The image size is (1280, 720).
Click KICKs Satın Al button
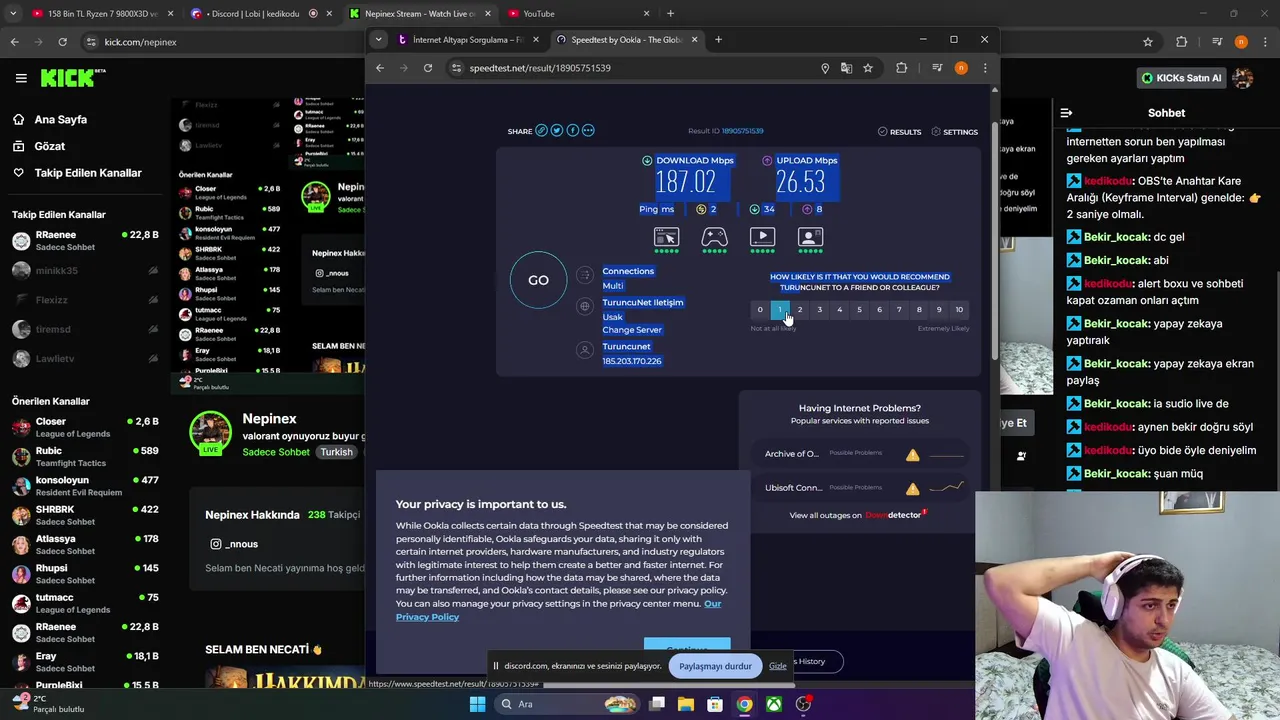(x=1180, y=78)
